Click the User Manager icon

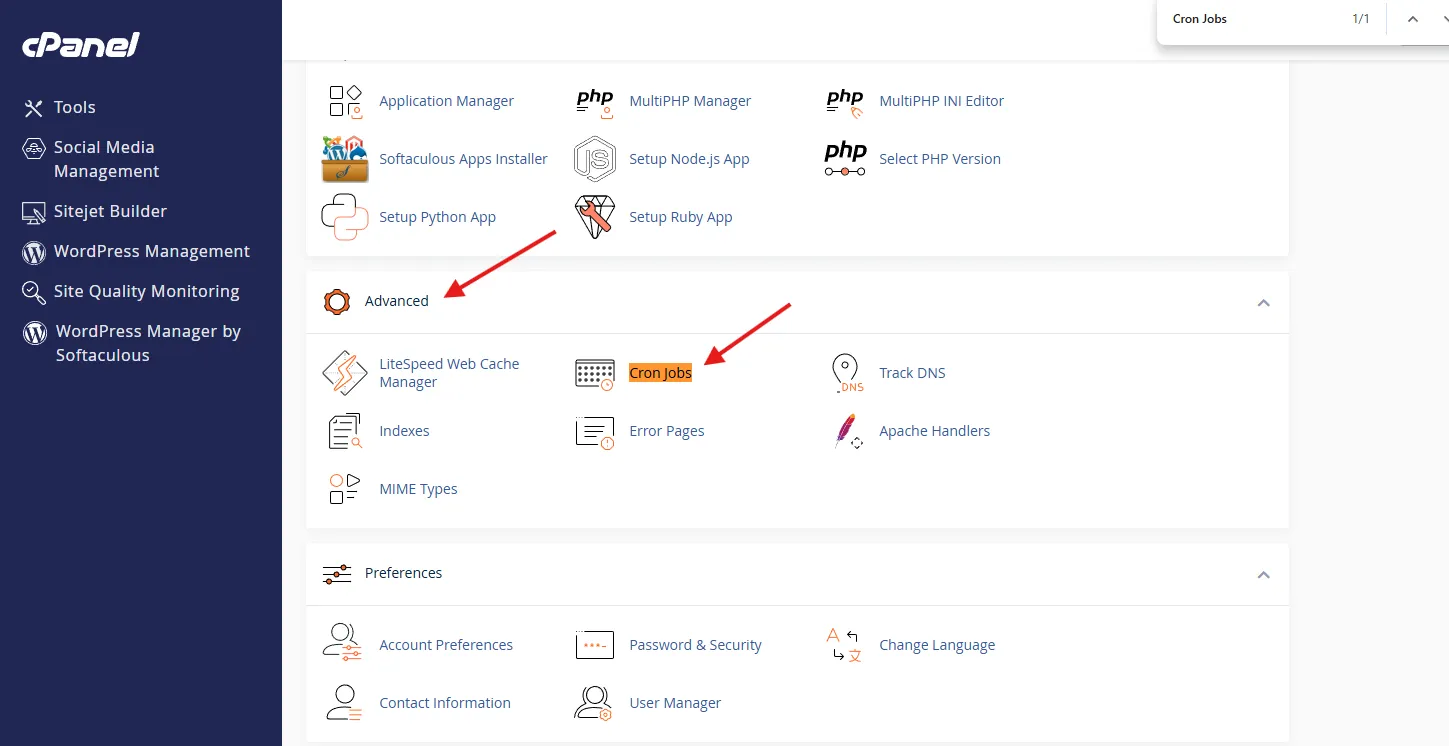pos(593,703)
